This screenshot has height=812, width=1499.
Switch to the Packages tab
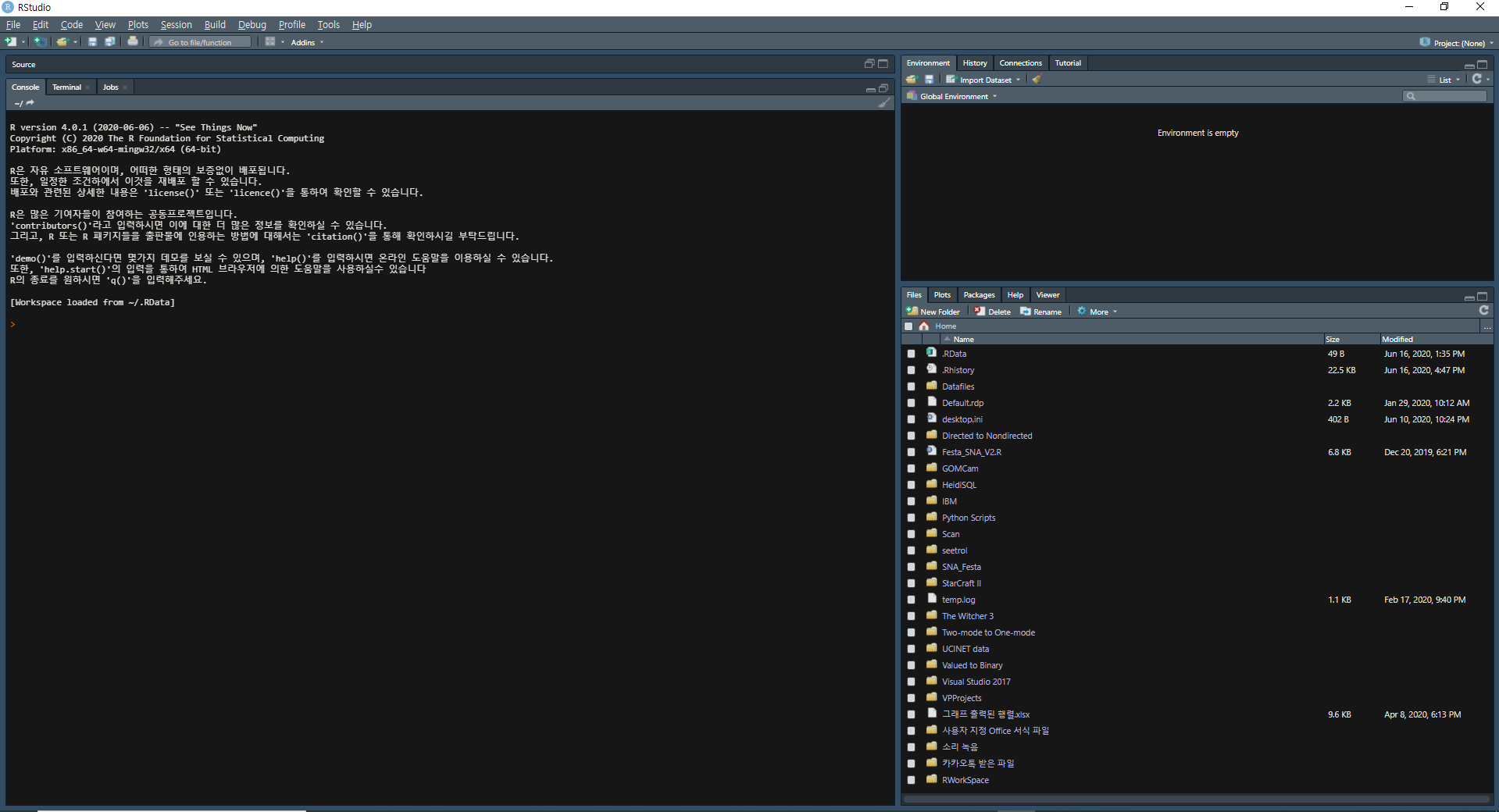[x=979, y=295]
